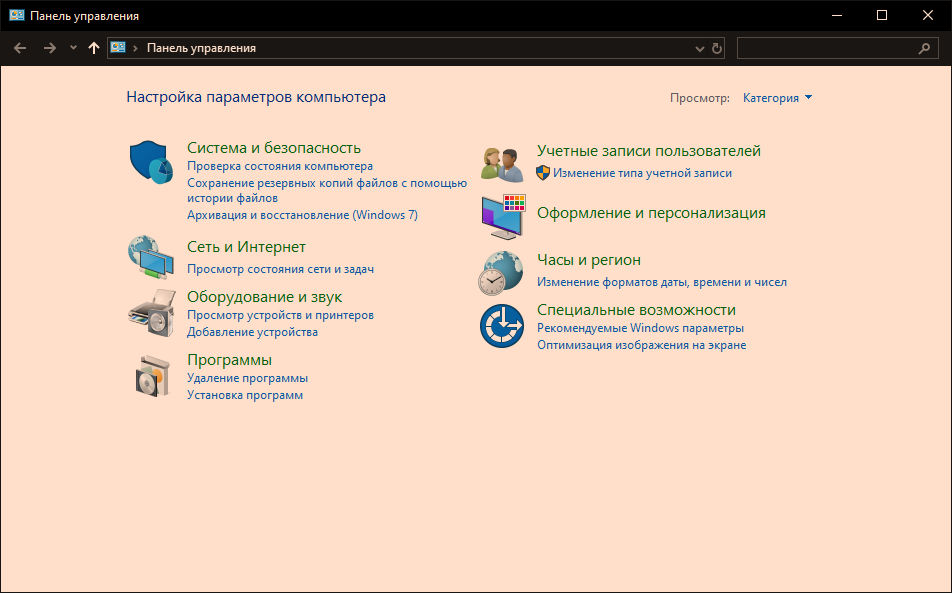The image size is (952, 593).
Task: Go back with the left arrow button
Action: click(20, 48)
